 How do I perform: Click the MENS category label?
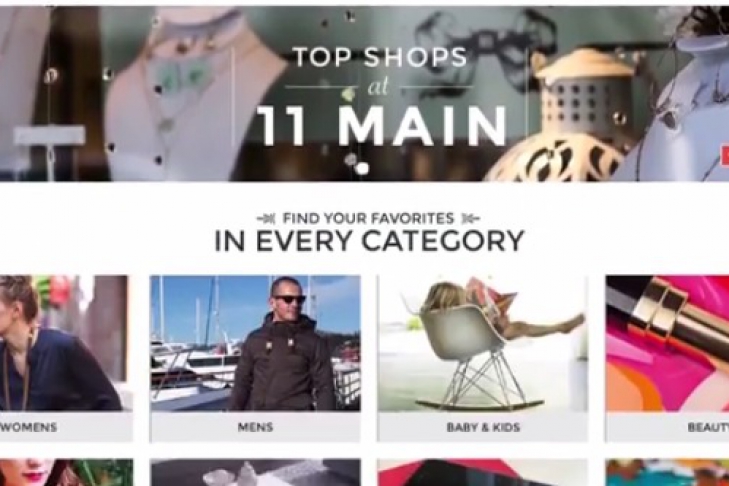[255, 427]
